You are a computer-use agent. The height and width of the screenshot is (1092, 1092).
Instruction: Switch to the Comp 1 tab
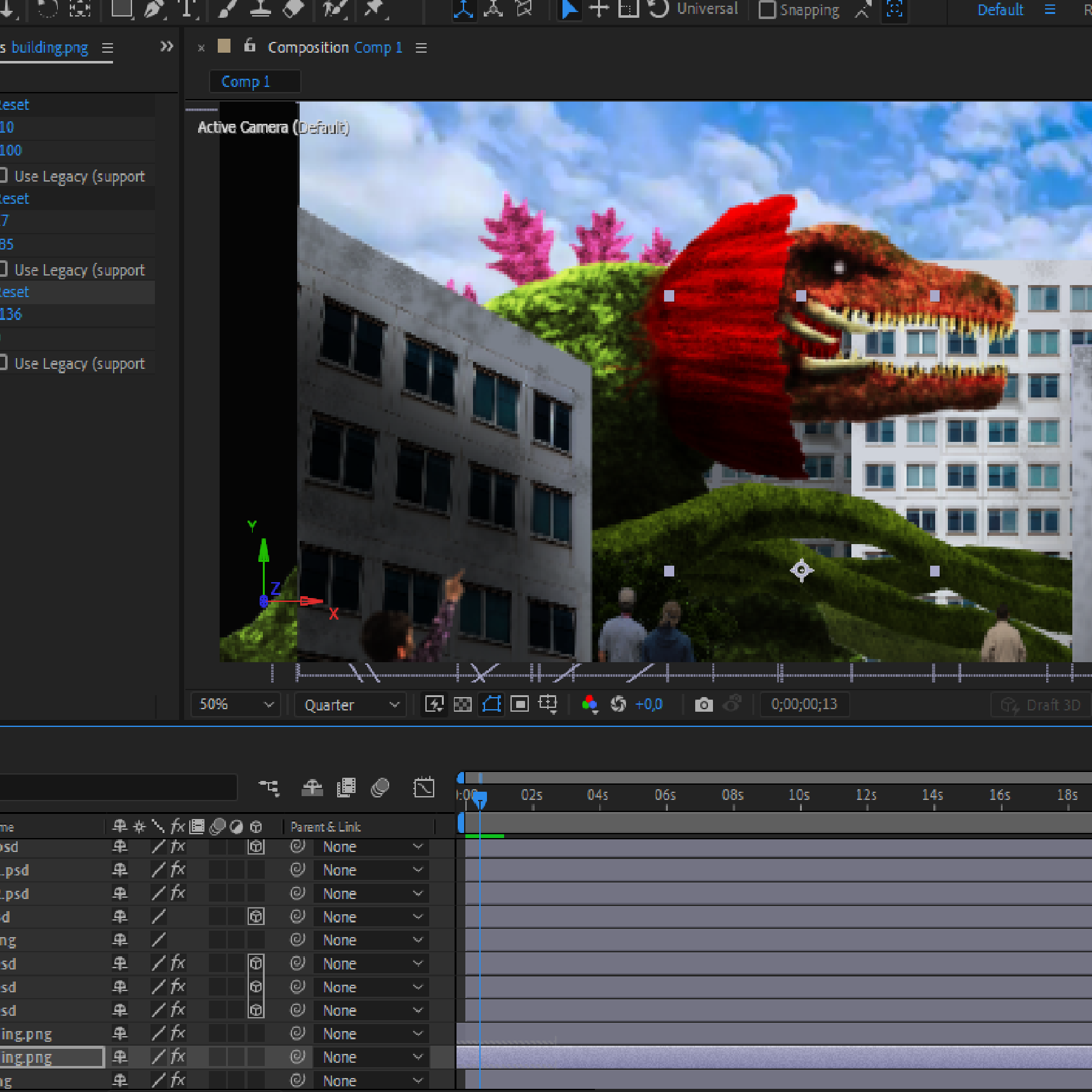(x=255, y=81)
